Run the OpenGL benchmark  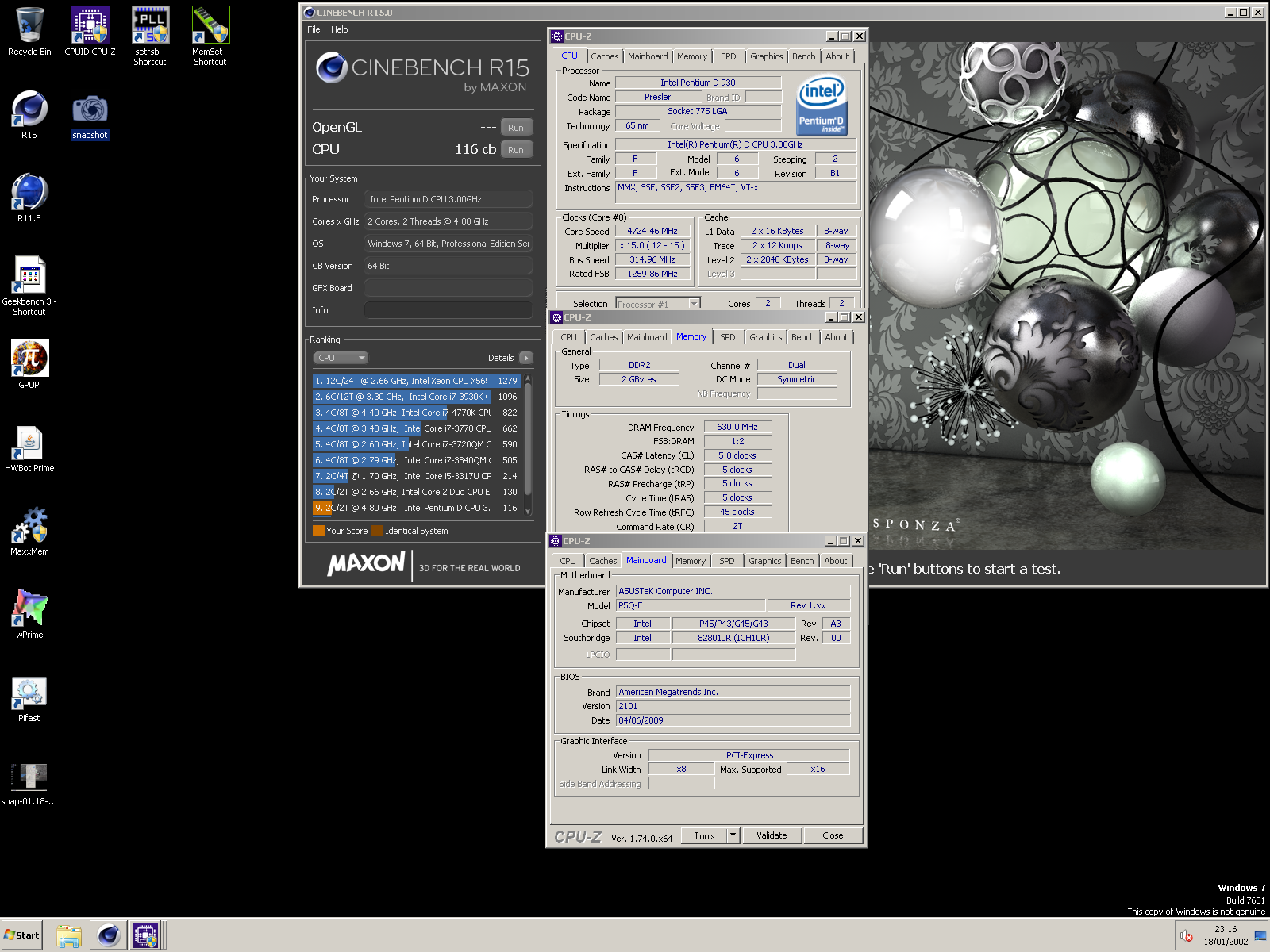click(x=516, y=128)
